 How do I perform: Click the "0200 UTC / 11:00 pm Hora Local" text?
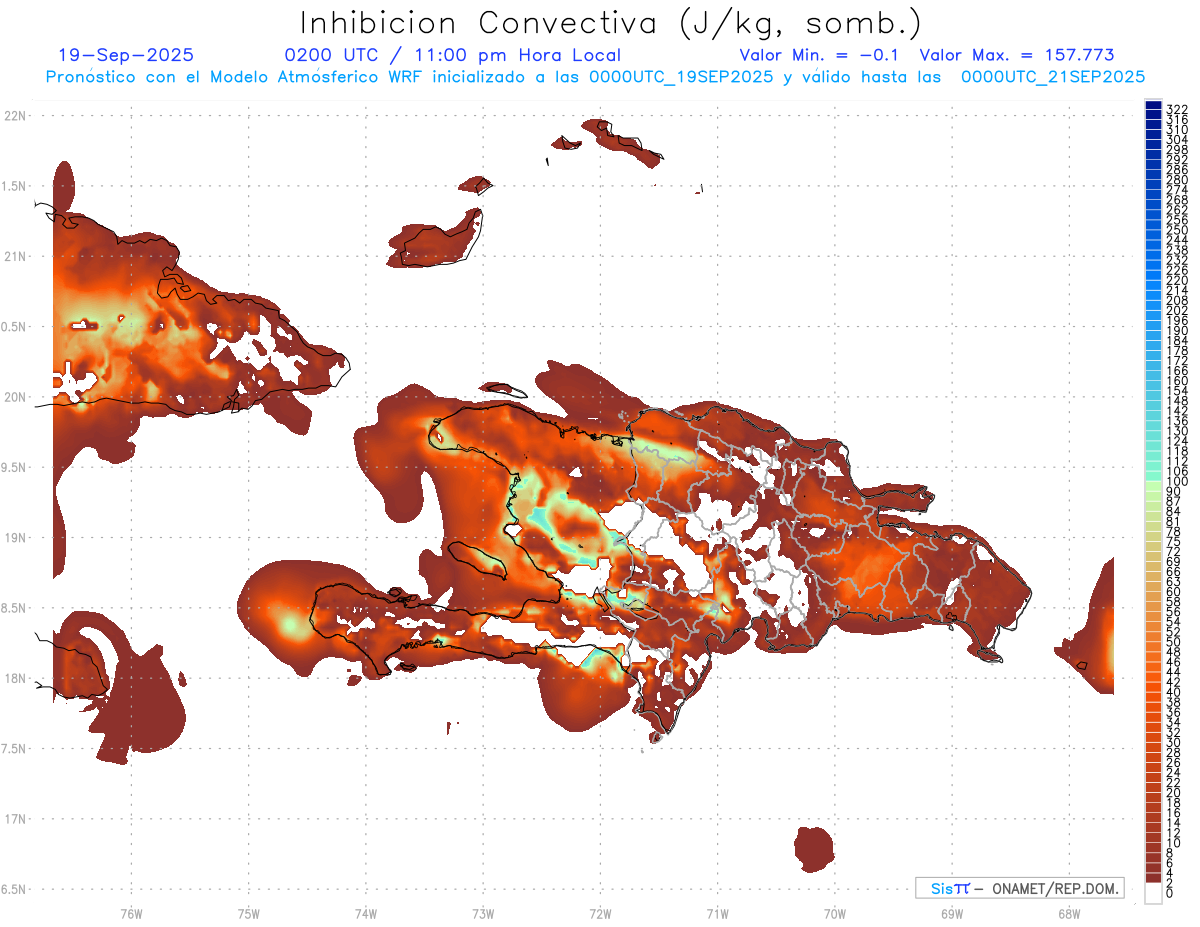pos(452,56)
